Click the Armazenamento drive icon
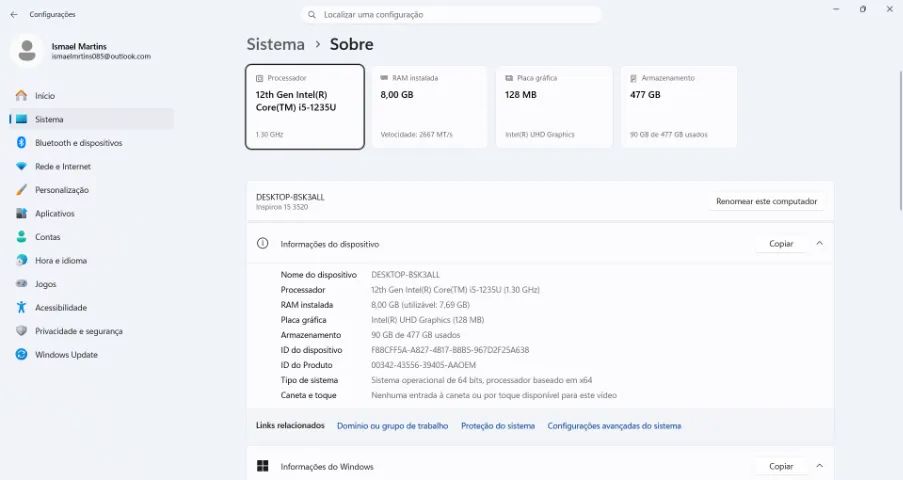Image resolution: width=903 pixels, height=480 pixels. click(633, 78)
